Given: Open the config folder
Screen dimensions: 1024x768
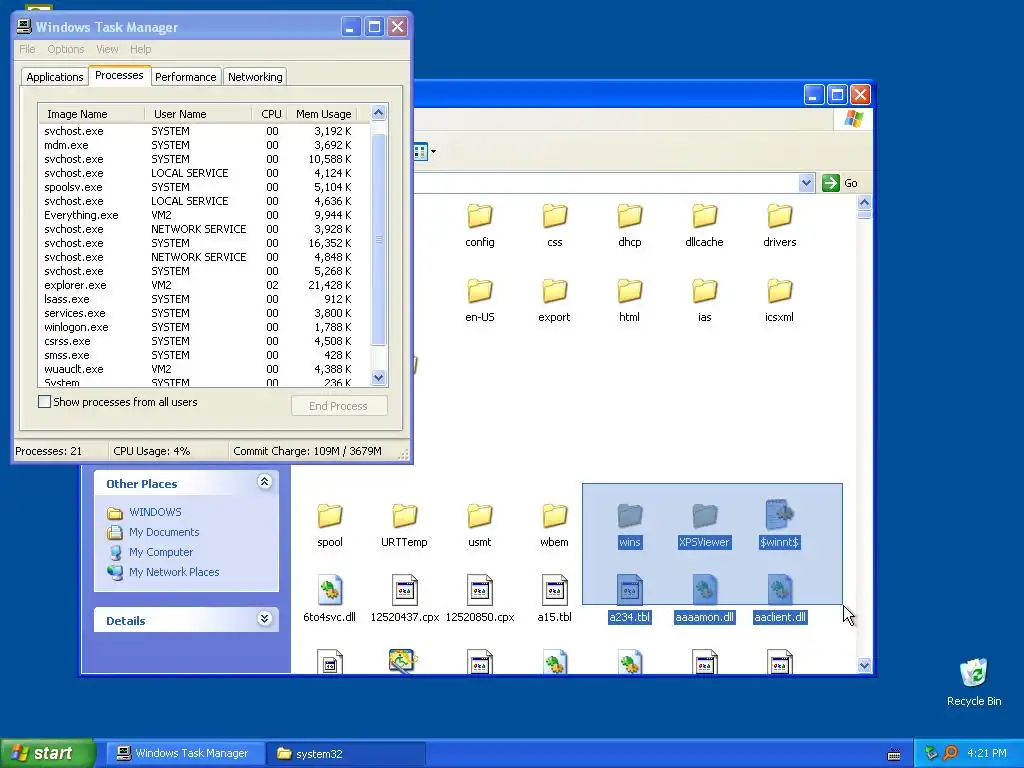Looking at the screenshot, I should pos(479,225).
